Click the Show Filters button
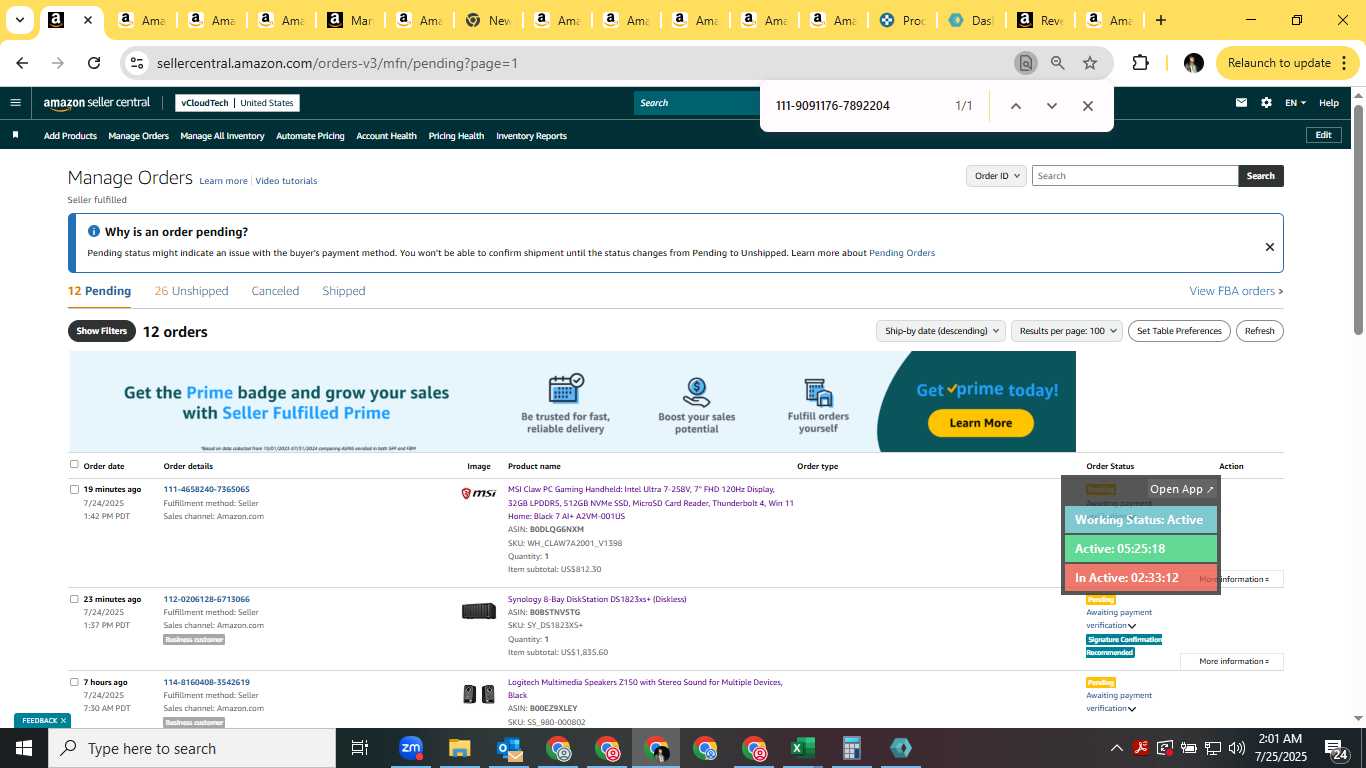1366x768 pixels. pos(102,331)
